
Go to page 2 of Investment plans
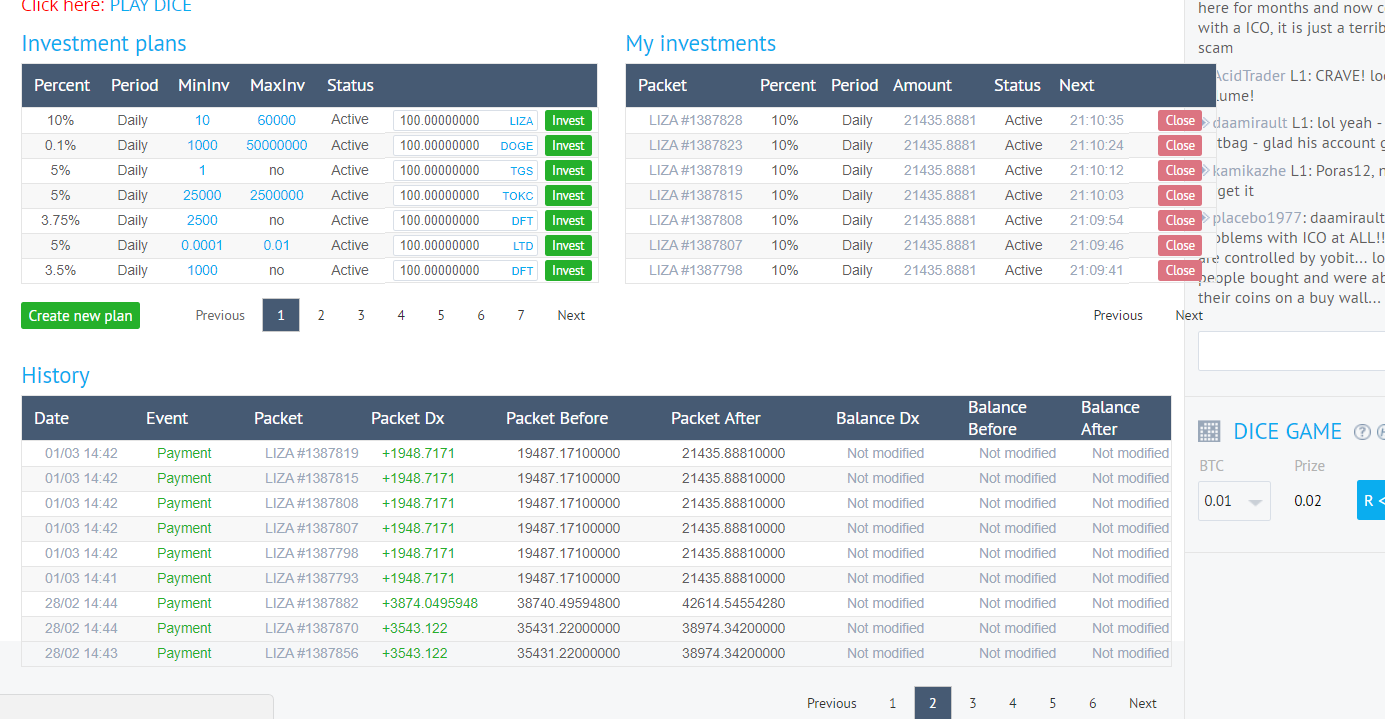(x=321, y=315)
